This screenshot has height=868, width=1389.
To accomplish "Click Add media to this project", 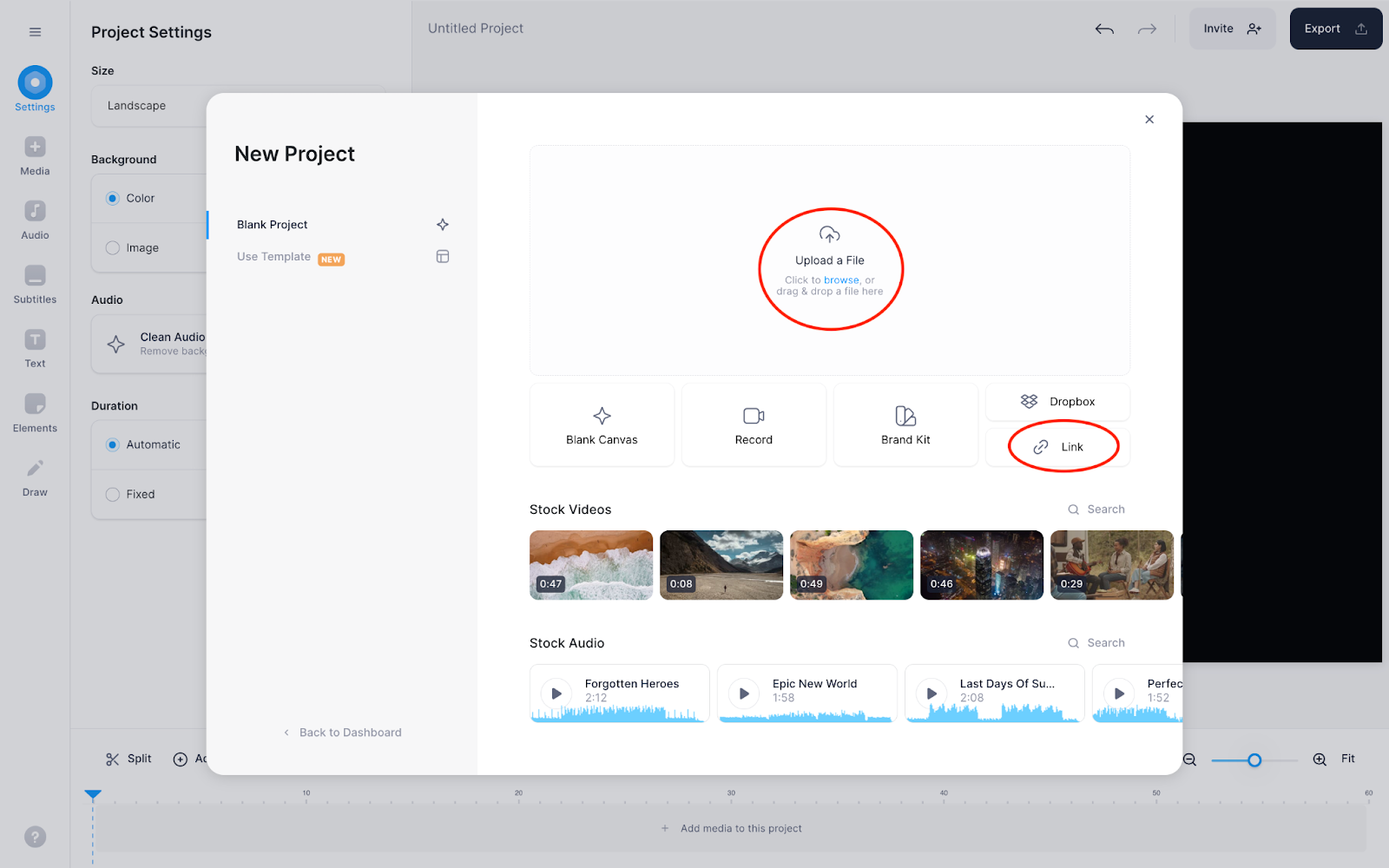I will pyautogui.click(x=731, y=829).
